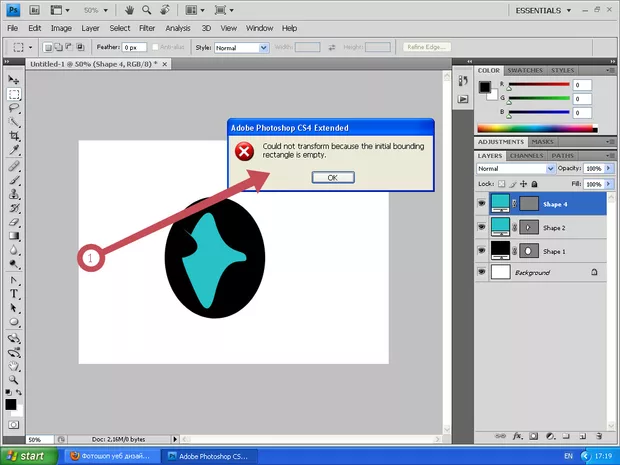Click the add layer style fx icon

[x=517, y=436]
